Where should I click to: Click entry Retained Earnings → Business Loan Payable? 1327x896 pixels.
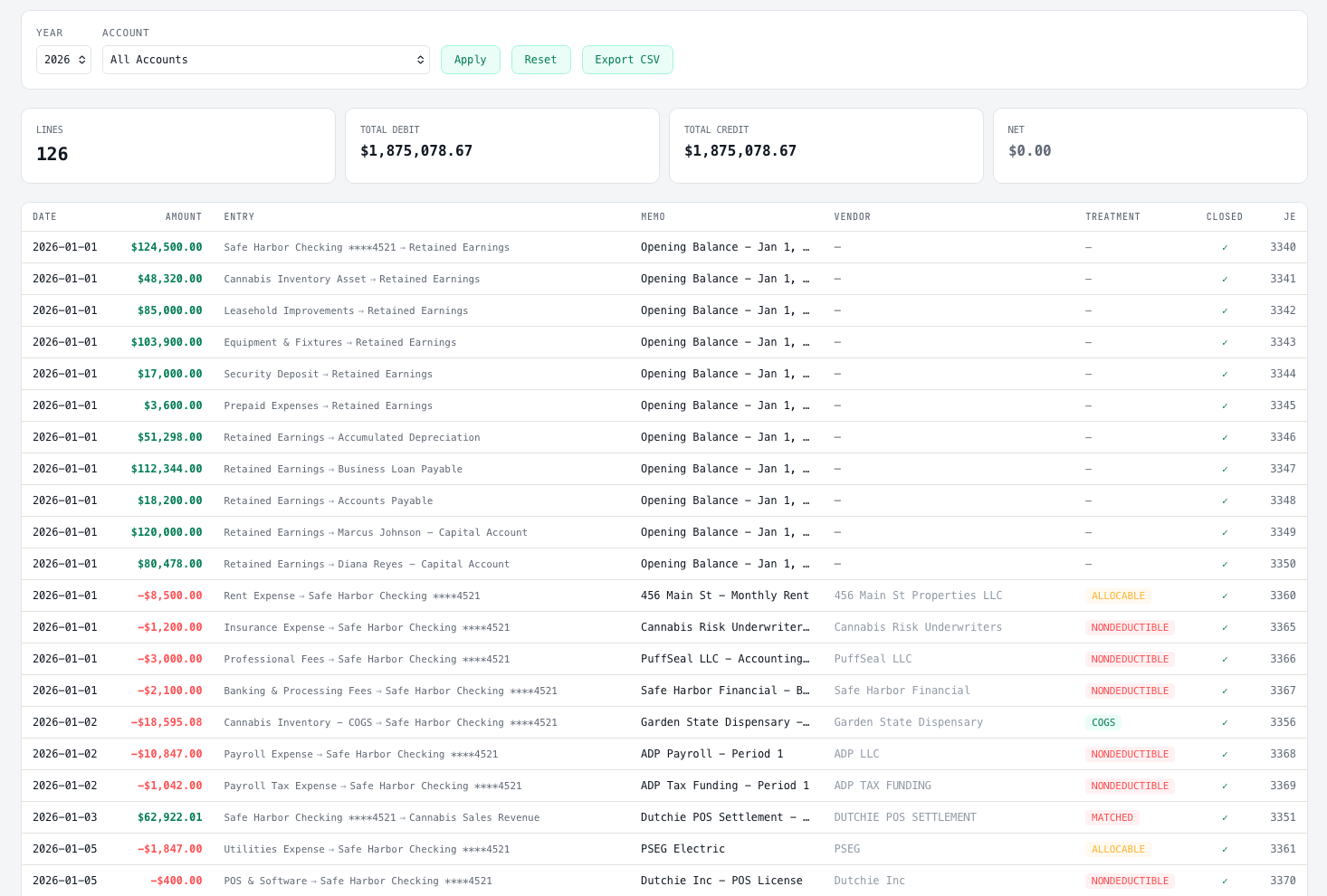point(343,469)
